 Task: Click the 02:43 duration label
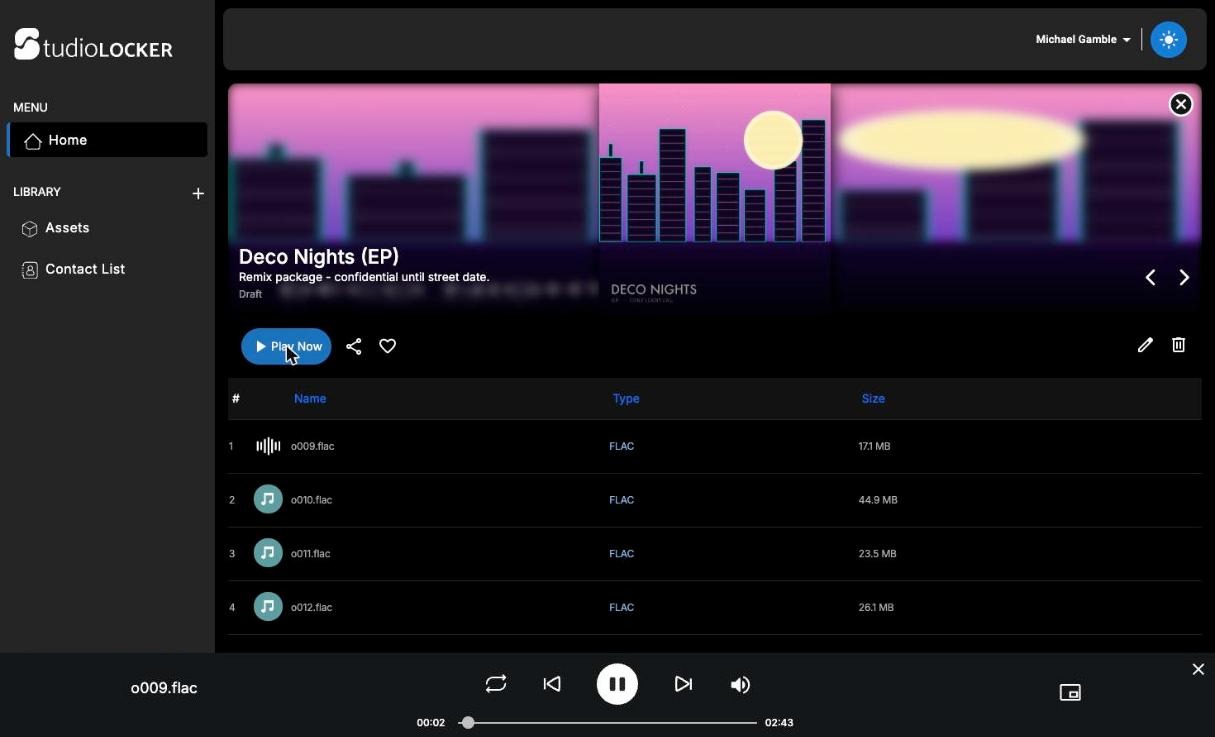click(x=779, y=722)
